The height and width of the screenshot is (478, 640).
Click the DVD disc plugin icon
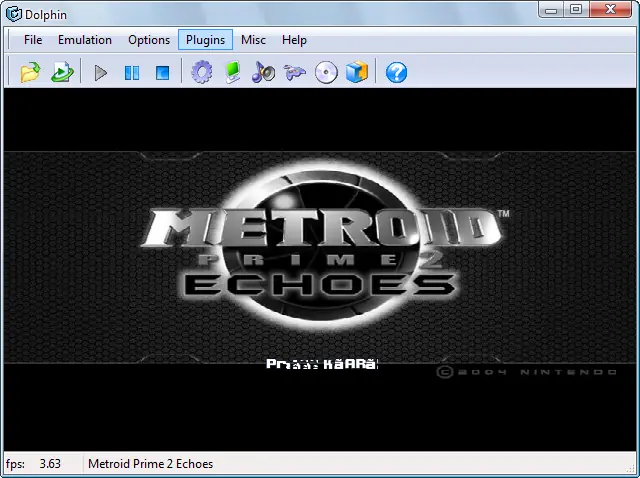point(326,73)
